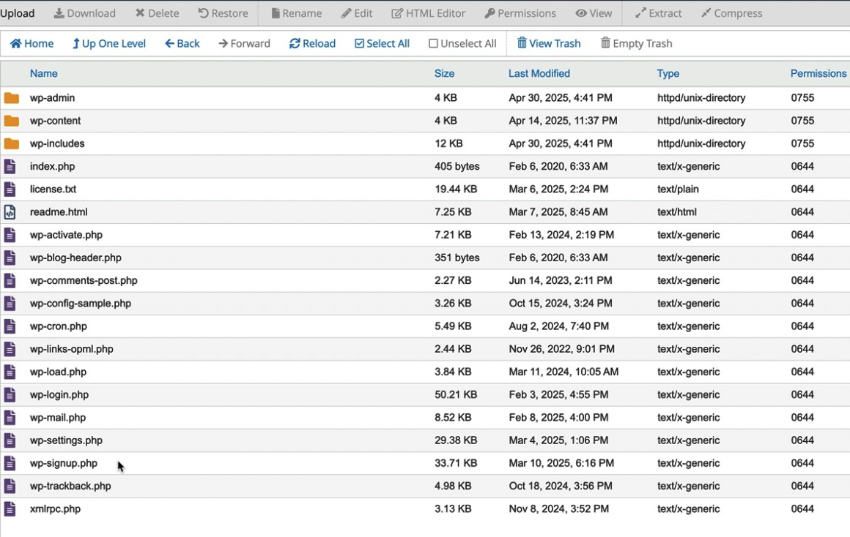Screen dimensions: 850x537
Task: Click the wp-load.php file icon
Action: click(x=10, y=372)
